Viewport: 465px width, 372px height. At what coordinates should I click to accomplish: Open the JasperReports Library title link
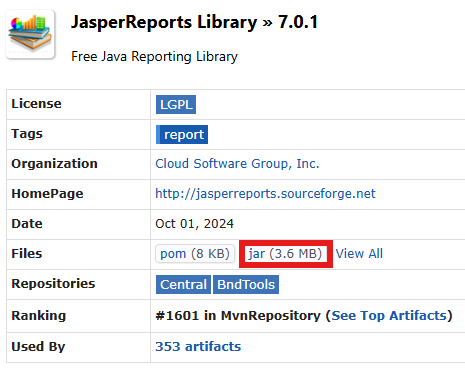pyautogui.click(x=164, y=22)
